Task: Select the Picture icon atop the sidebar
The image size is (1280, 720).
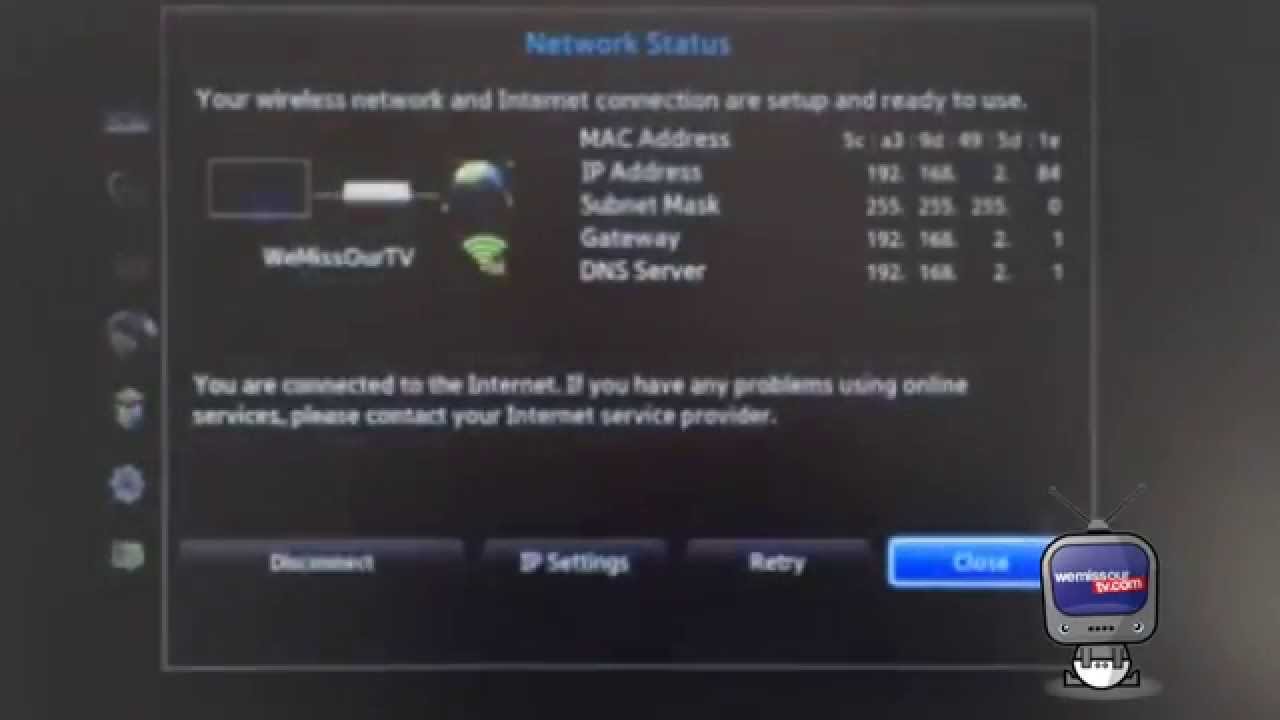Action: (127, 123)
